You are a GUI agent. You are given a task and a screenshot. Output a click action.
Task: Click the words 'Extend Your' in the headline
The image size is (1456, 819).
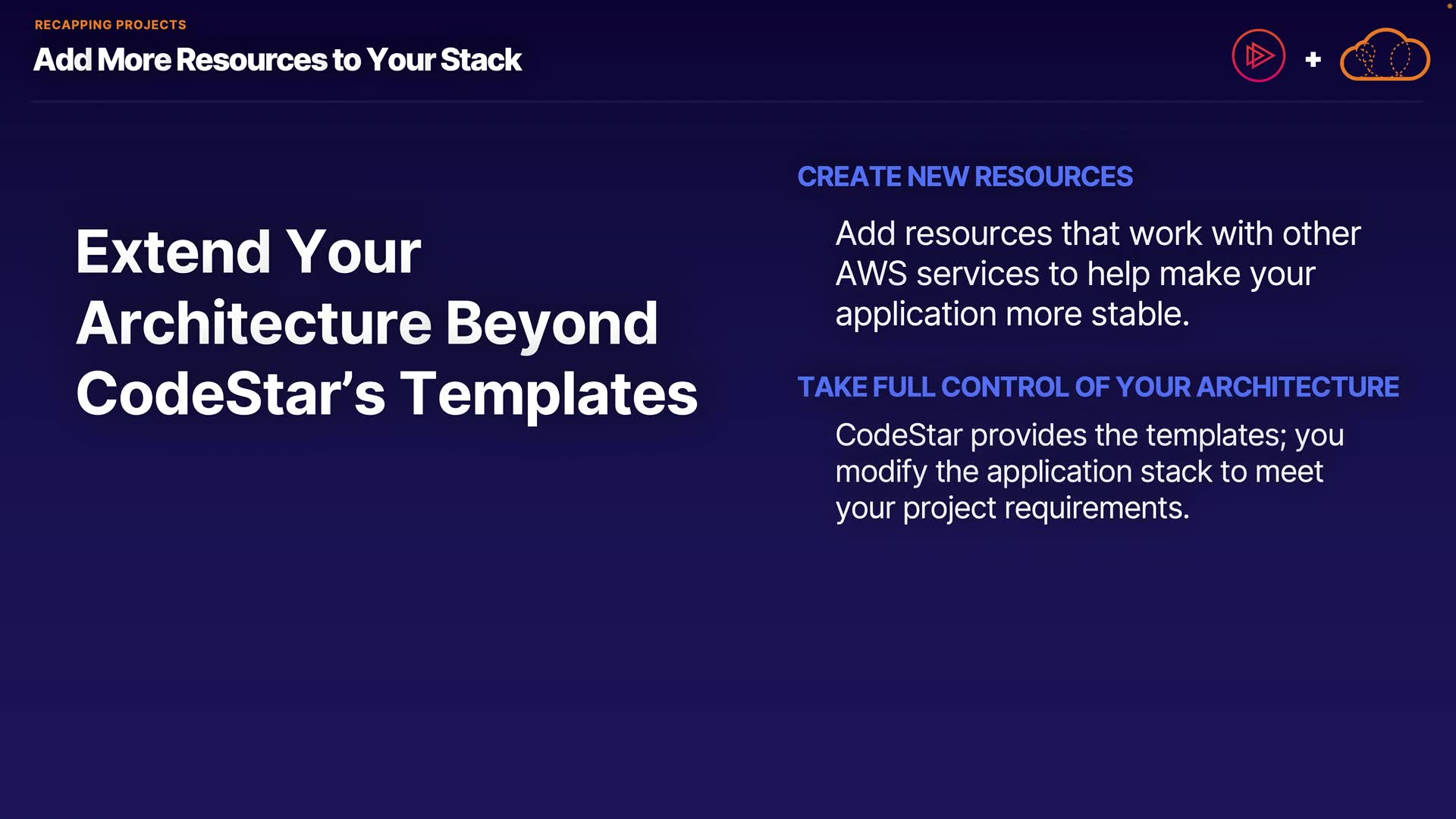(248, 252)
